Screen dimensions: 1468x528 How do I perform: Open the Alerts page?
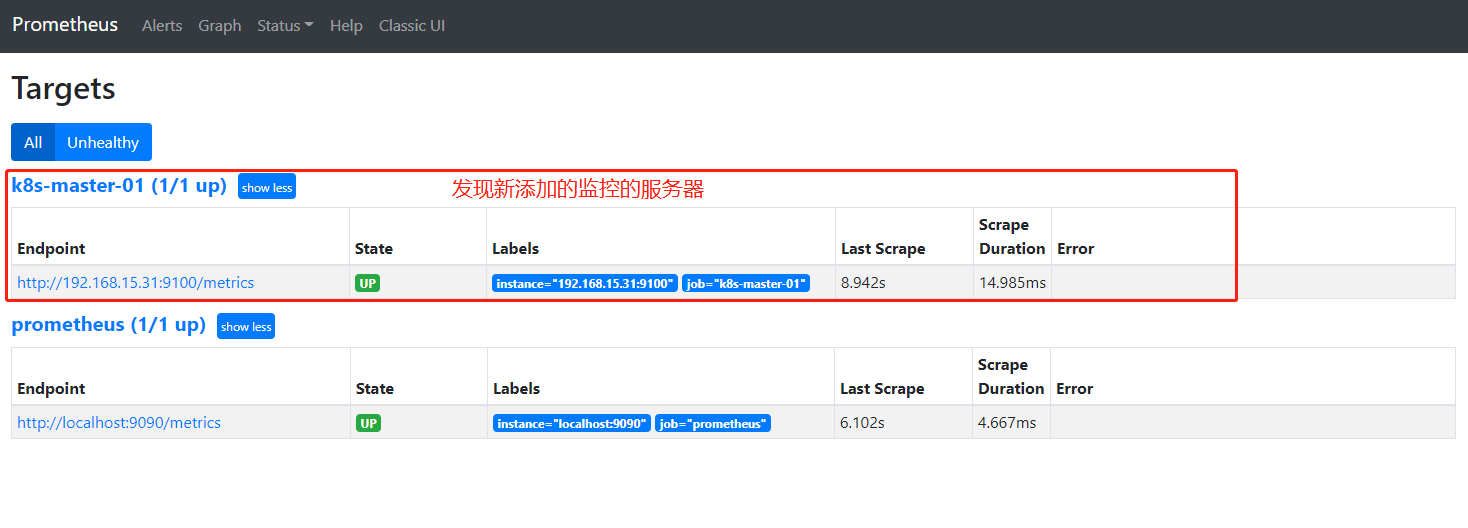coord(162,26)
